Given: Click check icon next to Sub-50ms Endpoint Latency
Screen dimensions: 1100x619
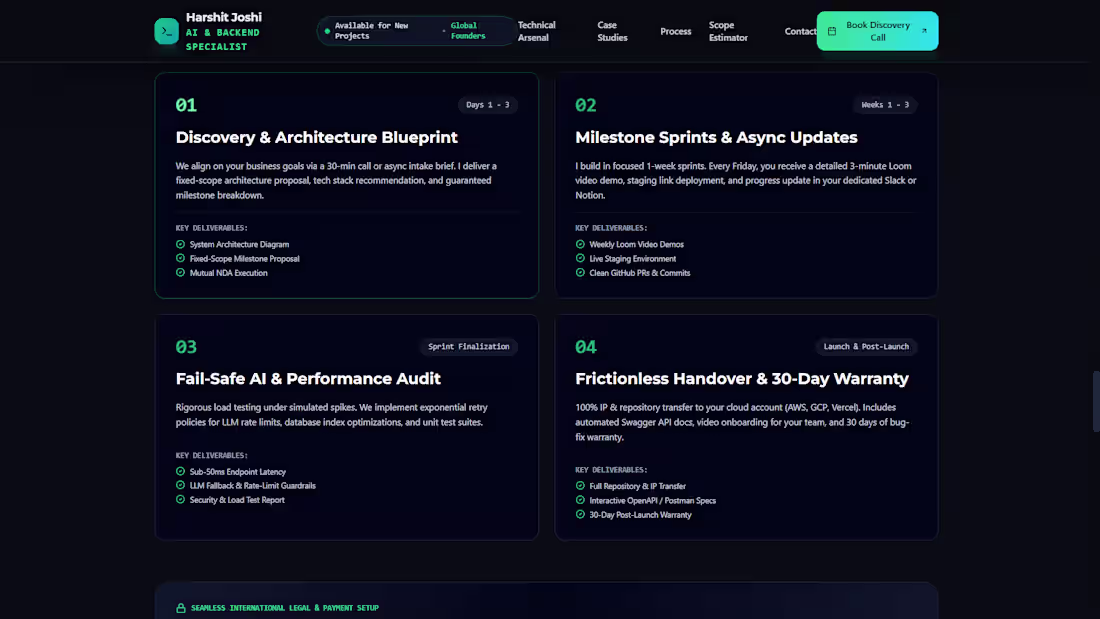Looking at the screenshot, I should pos(180,472).
